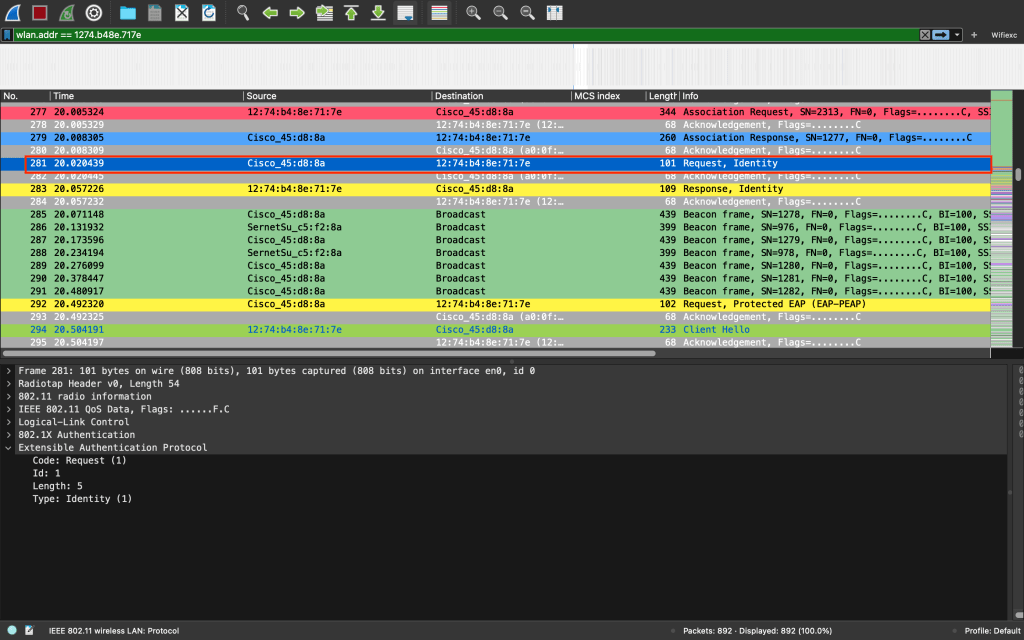Screen dimensions: 1024x640
Task: Open the display filter history dropdown
Action: [x=958, y=35]
